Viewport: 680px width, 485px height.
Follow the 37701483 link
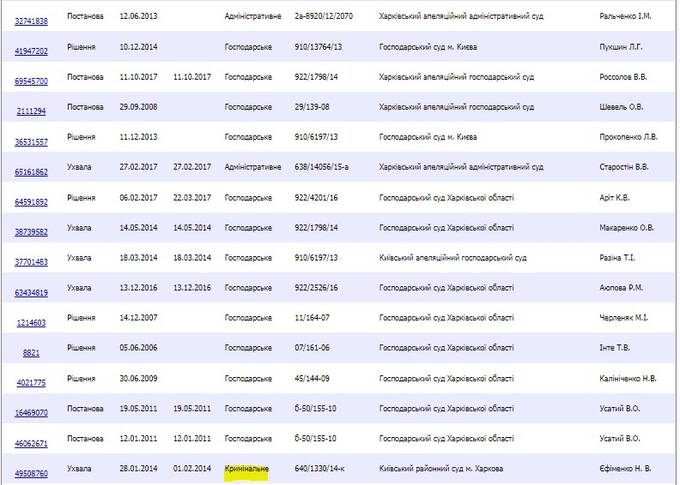(31, 262)
